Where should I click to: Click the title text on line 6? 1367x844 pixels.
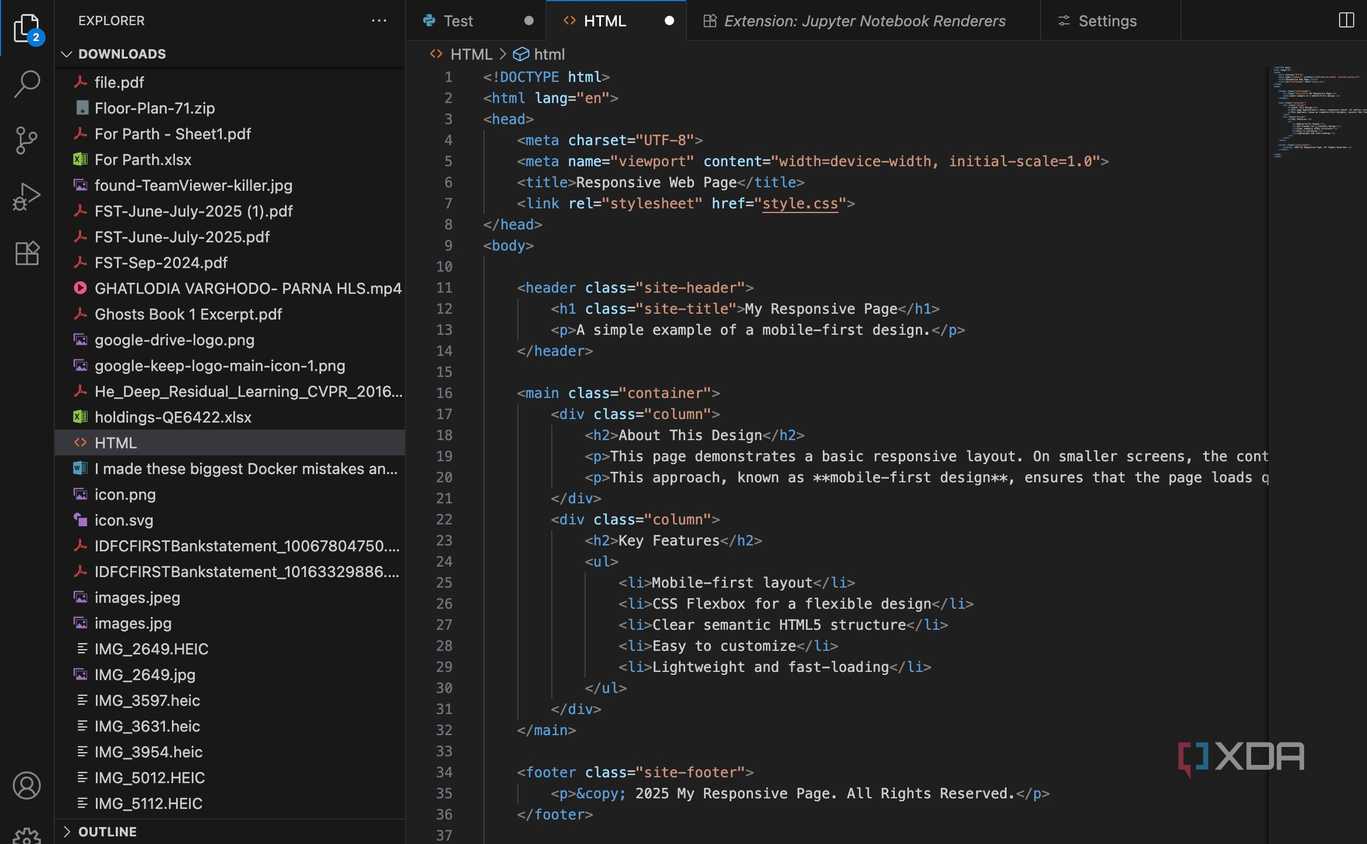coord(656,182)
